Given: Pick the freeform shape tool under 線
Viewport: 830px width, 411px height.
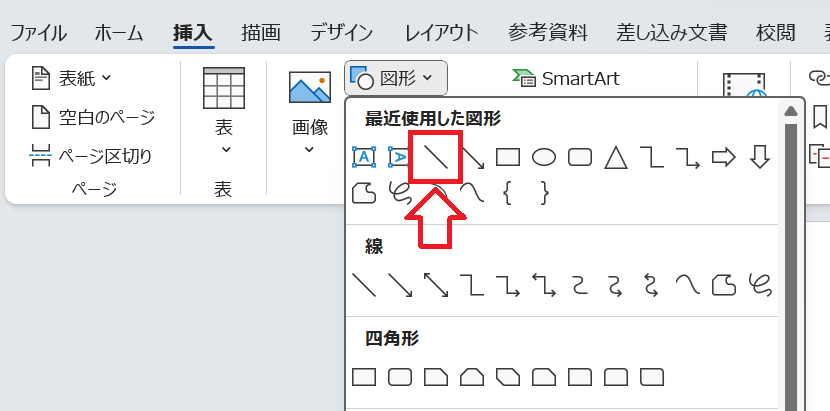Looking at the screenshot, I should pos(724,285).
